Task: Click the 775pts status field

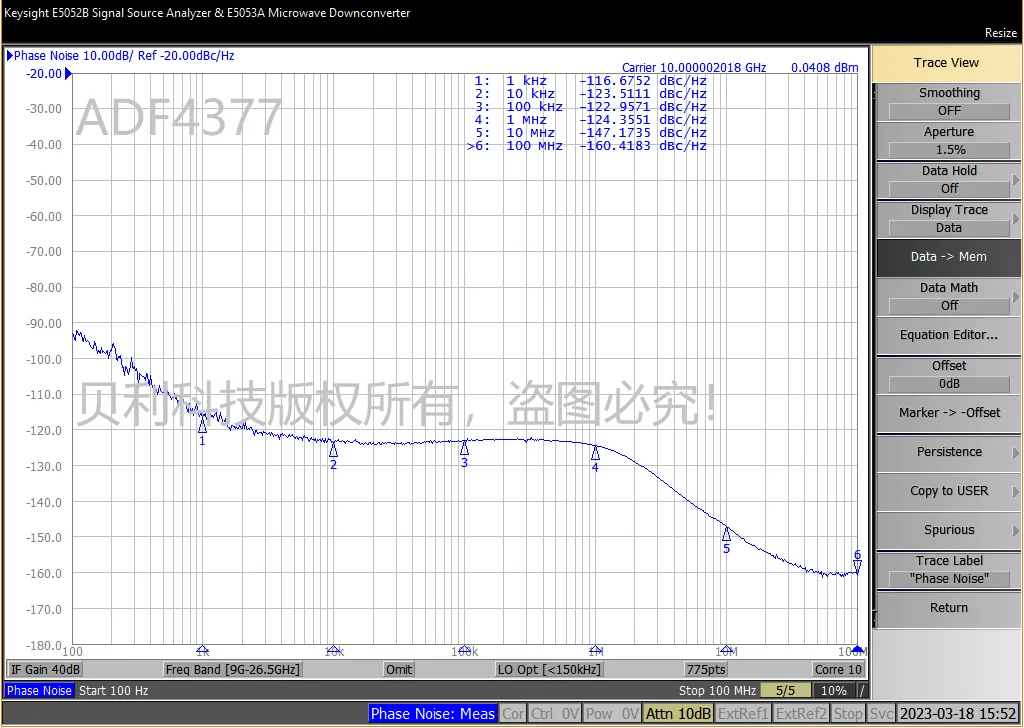Action: click(x=706, y=670)
